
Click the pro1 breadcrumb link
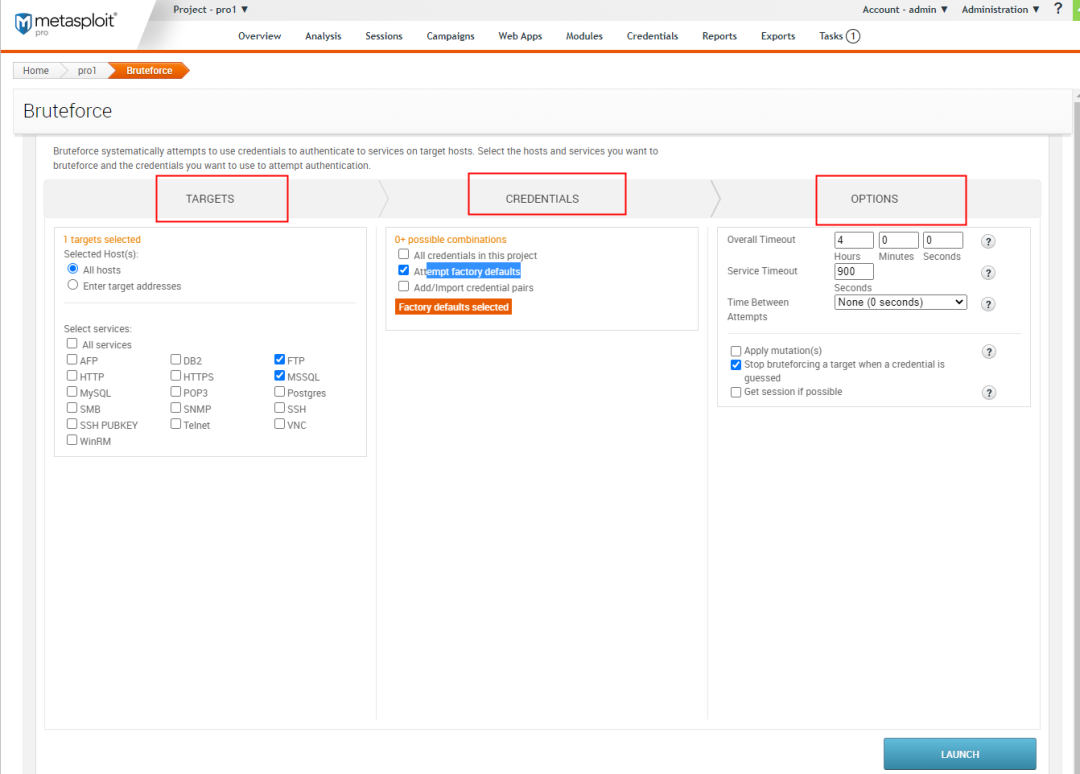[x=87, y=70]
